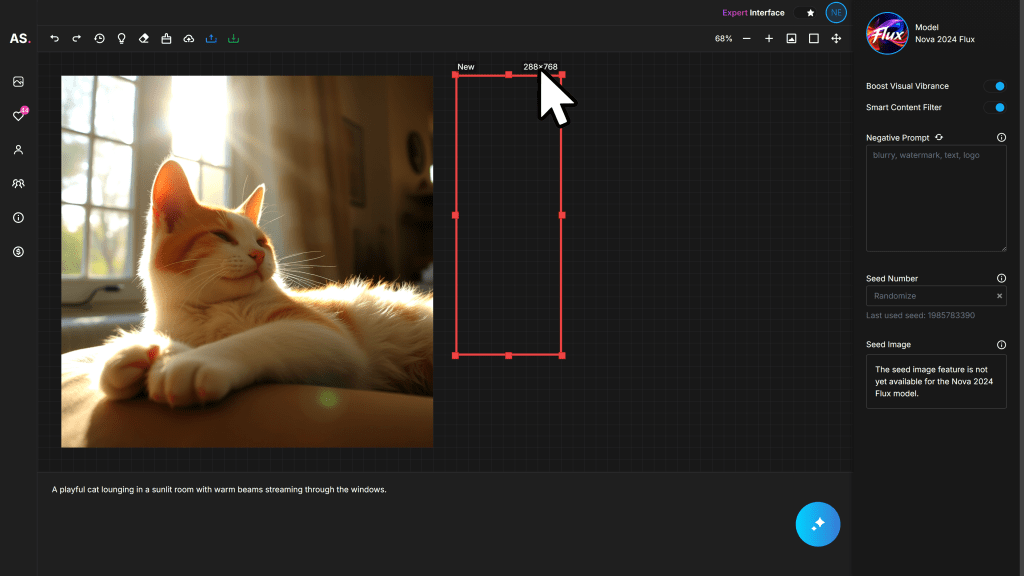Click the lightbulb ideas icon

(x=121, y=39)
